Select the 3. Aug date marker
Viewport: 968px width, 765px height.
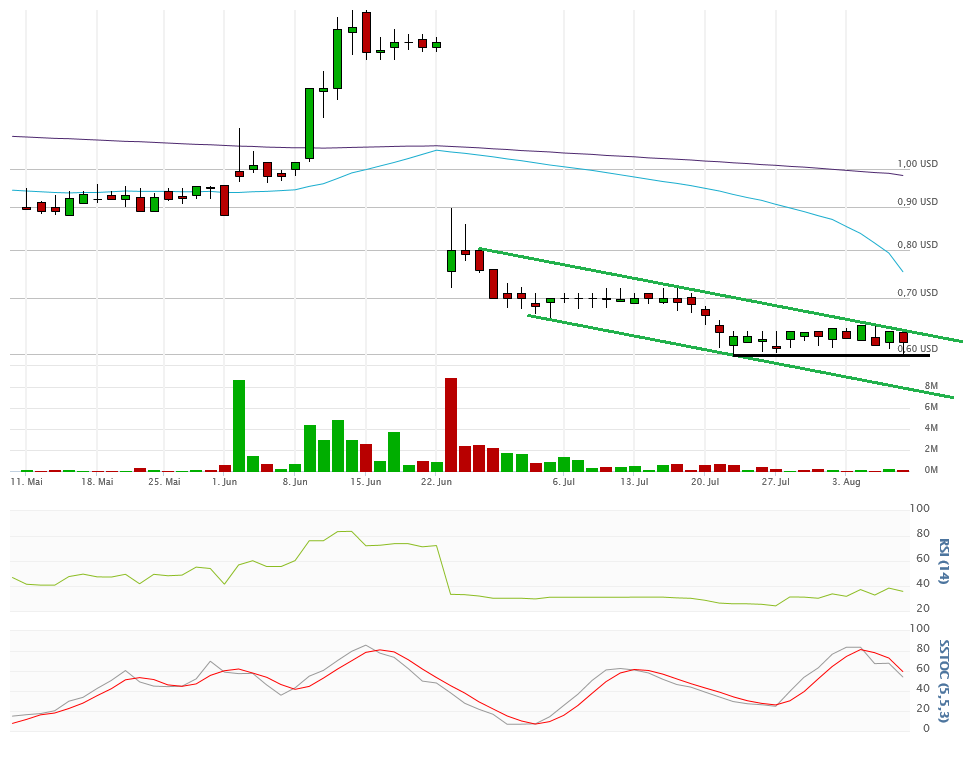point(846,482)
